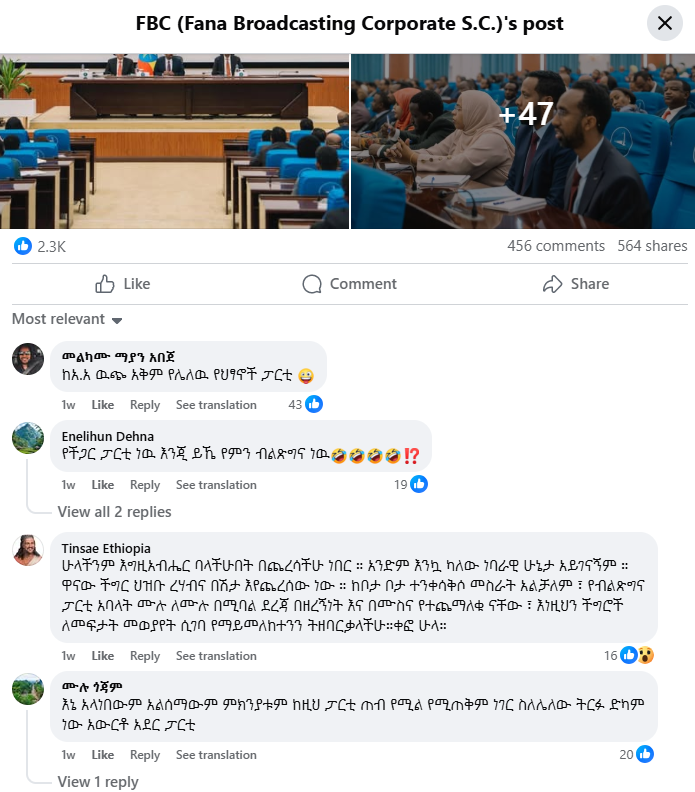Open the 456 comments link
The image size is (695, 792).
(x=556, y=246)
